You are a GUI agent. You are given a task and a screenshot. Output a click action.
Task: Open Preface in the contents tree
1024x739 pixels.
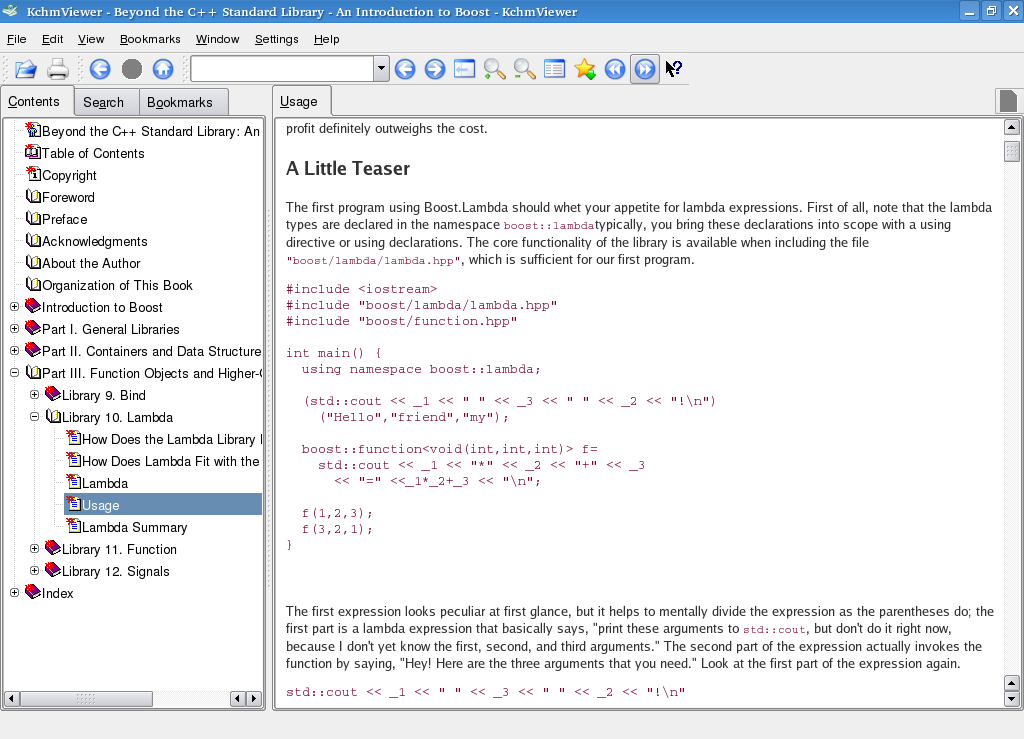[x=65, y=219]
